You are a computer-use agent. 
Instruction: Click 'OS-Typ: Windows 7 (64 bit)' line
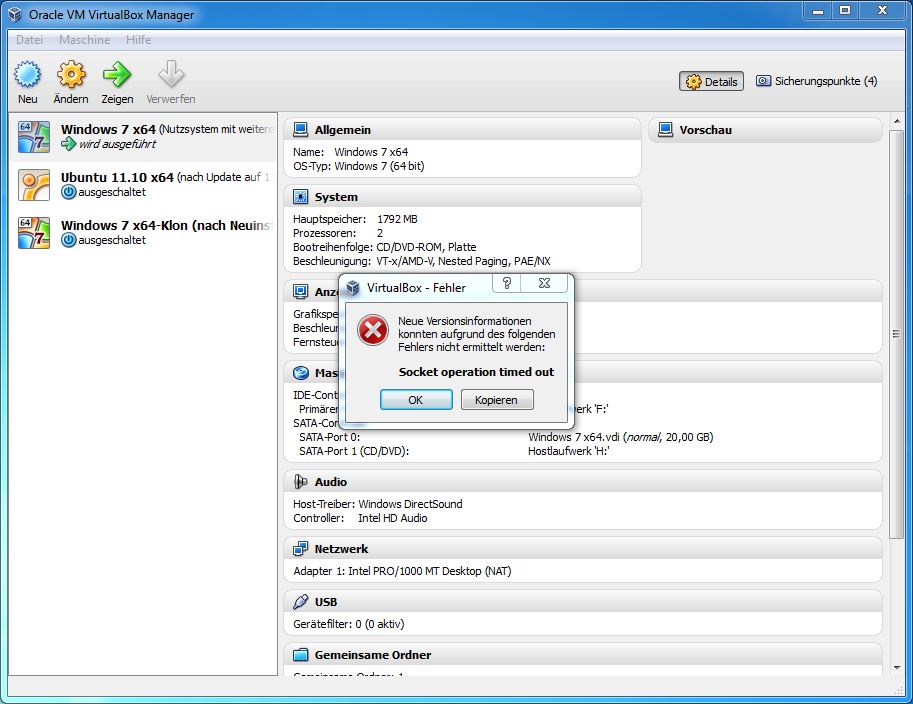pos(359,166)
